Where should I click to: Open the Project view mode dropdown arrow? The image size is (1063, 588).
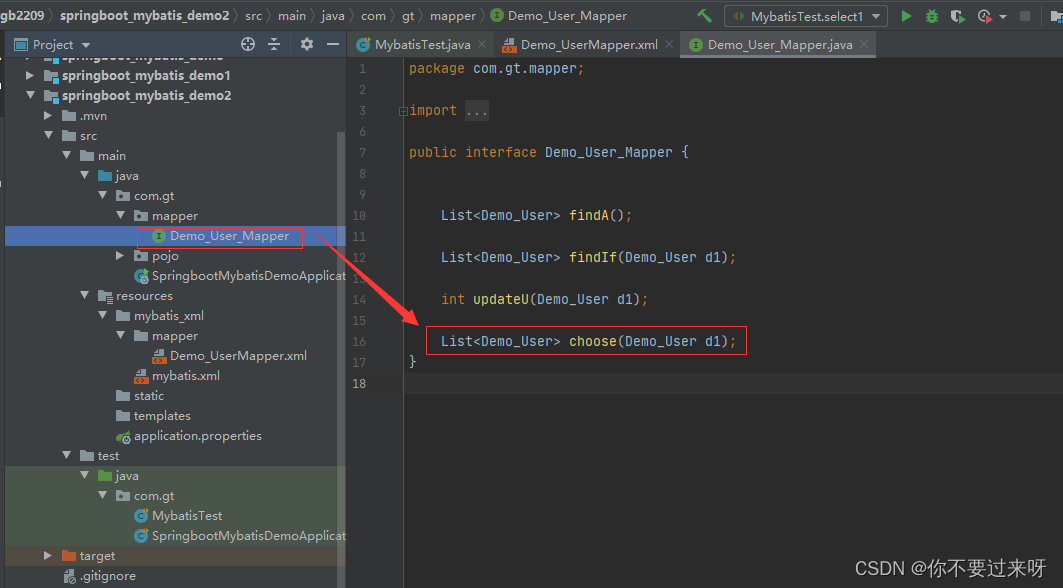point(86,45)
